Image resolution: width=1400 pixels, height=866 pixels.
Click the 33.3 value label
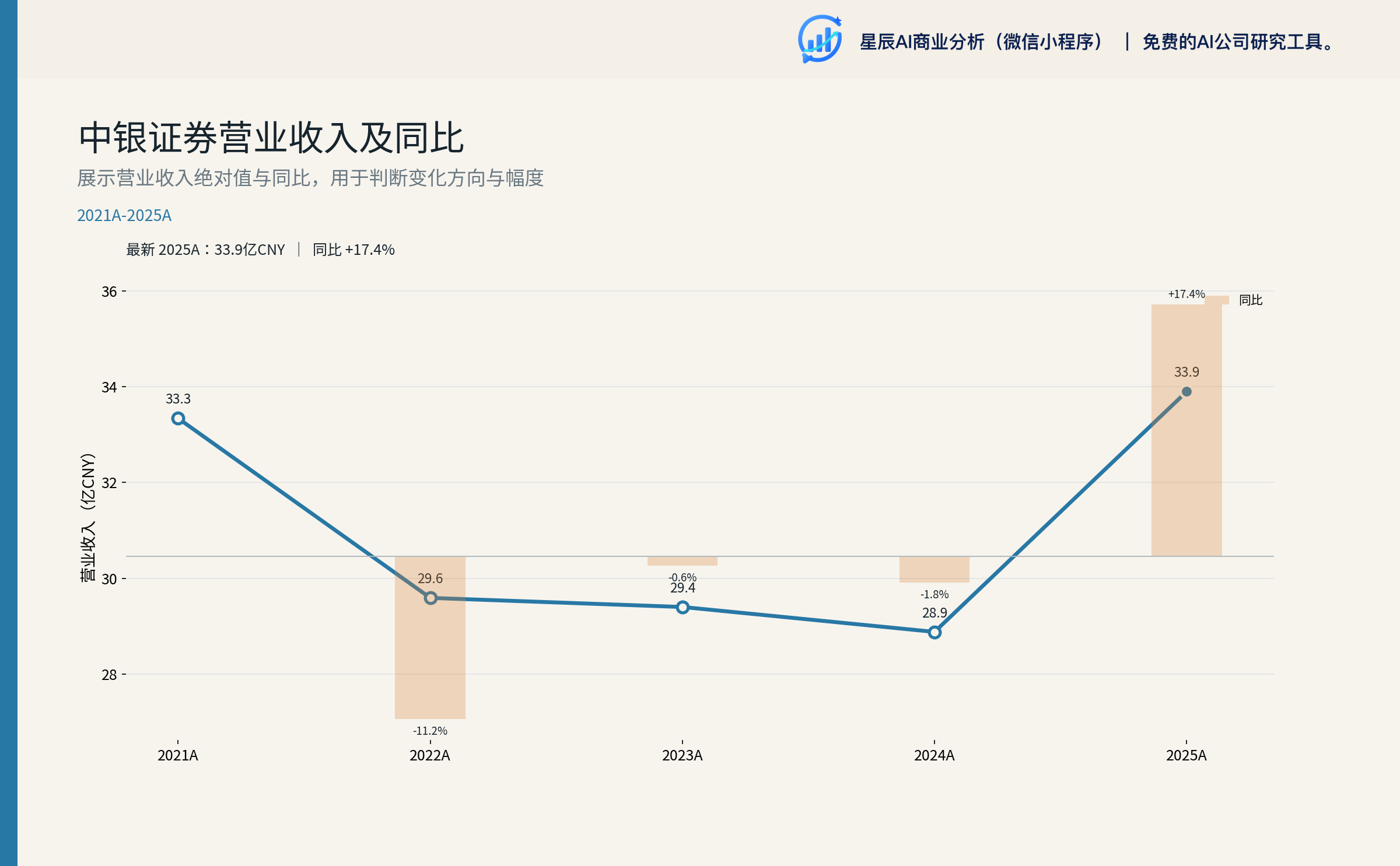coord(178,399)
